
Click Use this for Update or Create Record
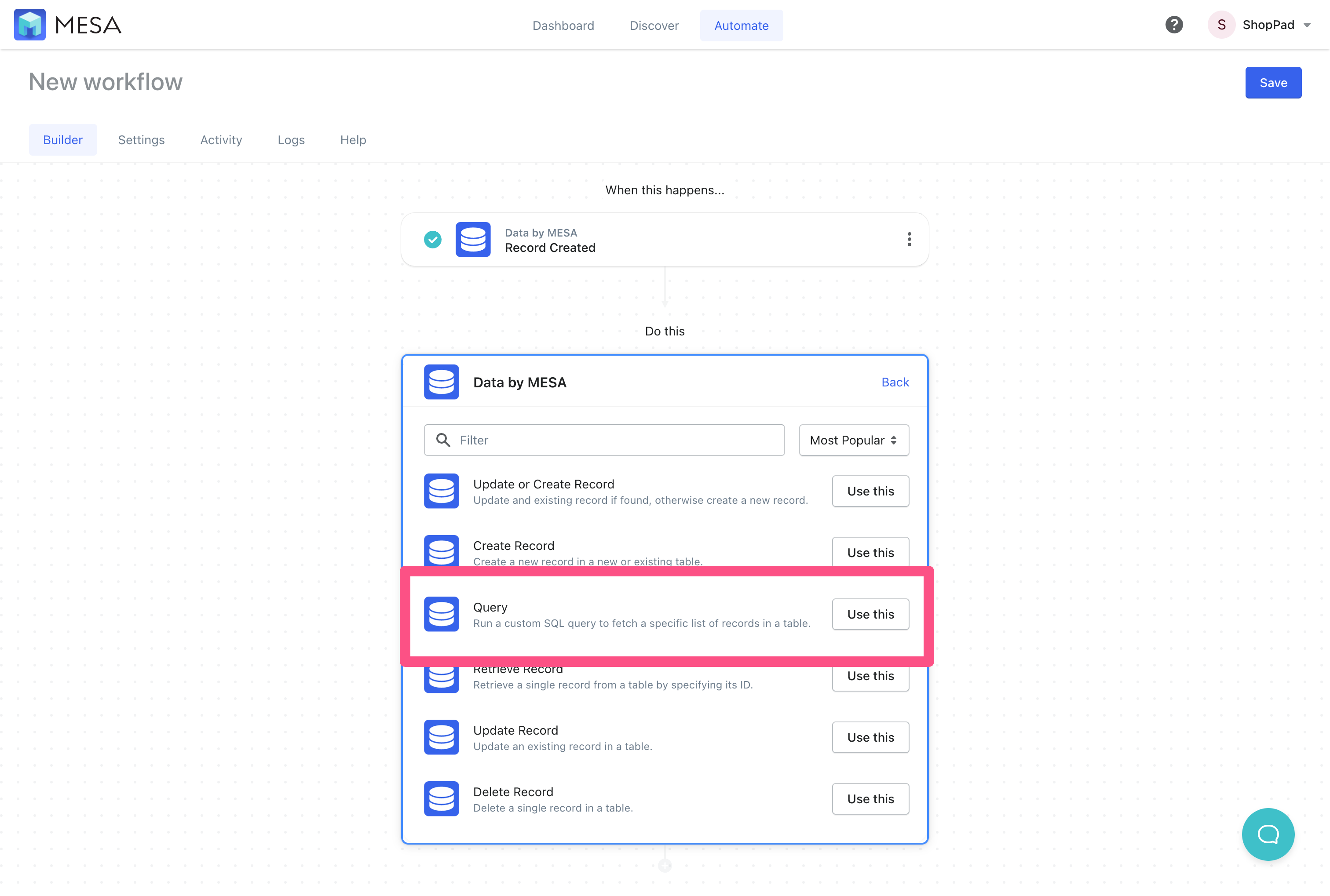click(870, 491)
